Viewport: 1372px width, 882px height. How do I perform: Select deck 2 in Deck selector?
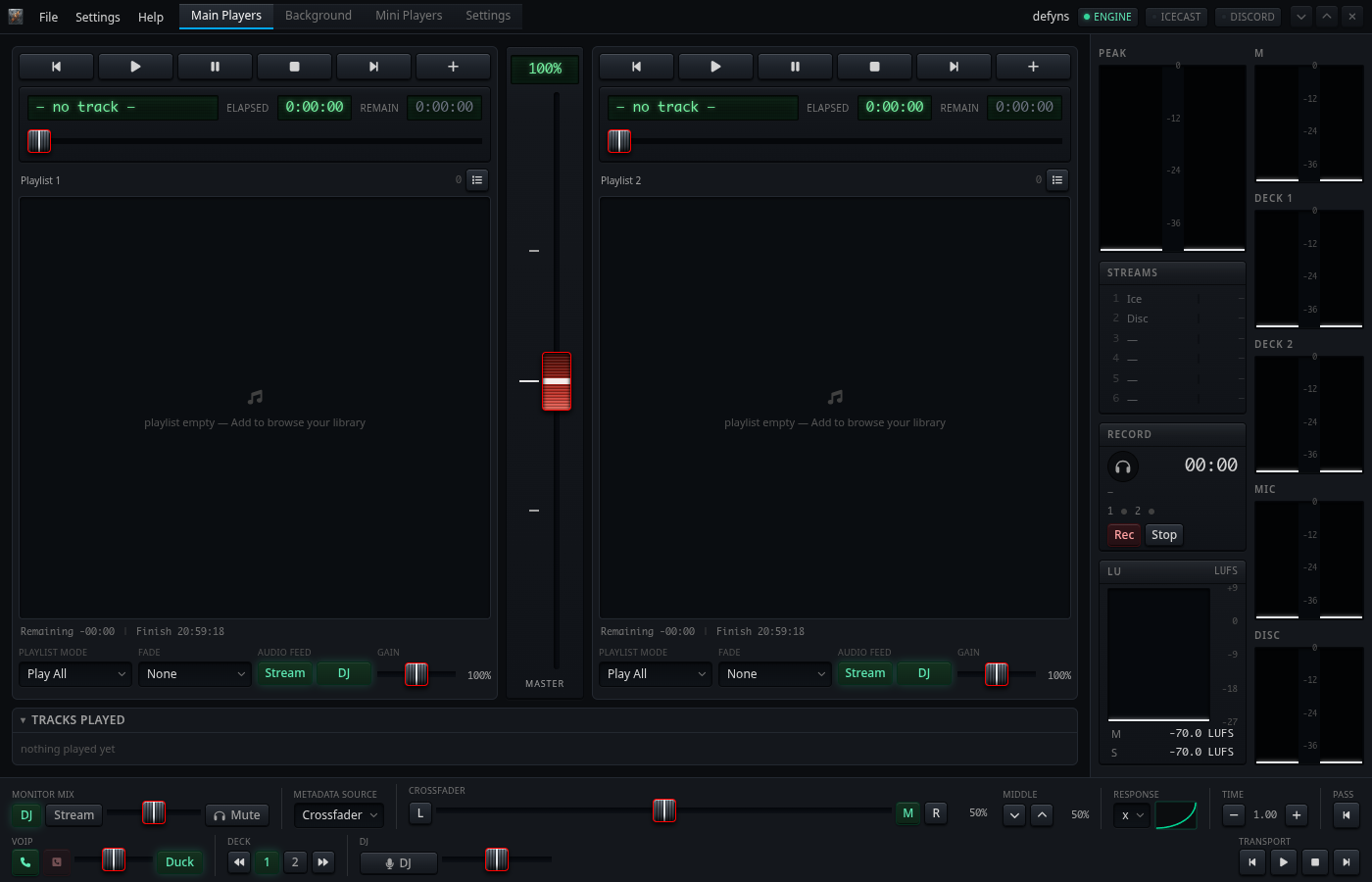click(x=295, y=862)
